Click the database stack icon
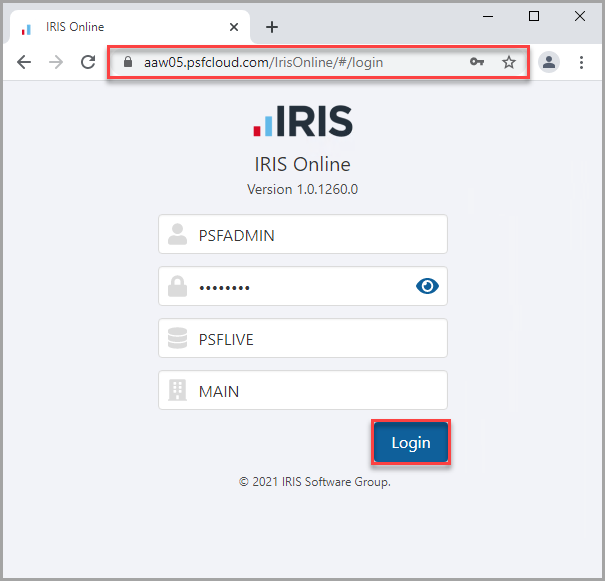This screenshot has height=581, width=605. click(x=177, y=339)
